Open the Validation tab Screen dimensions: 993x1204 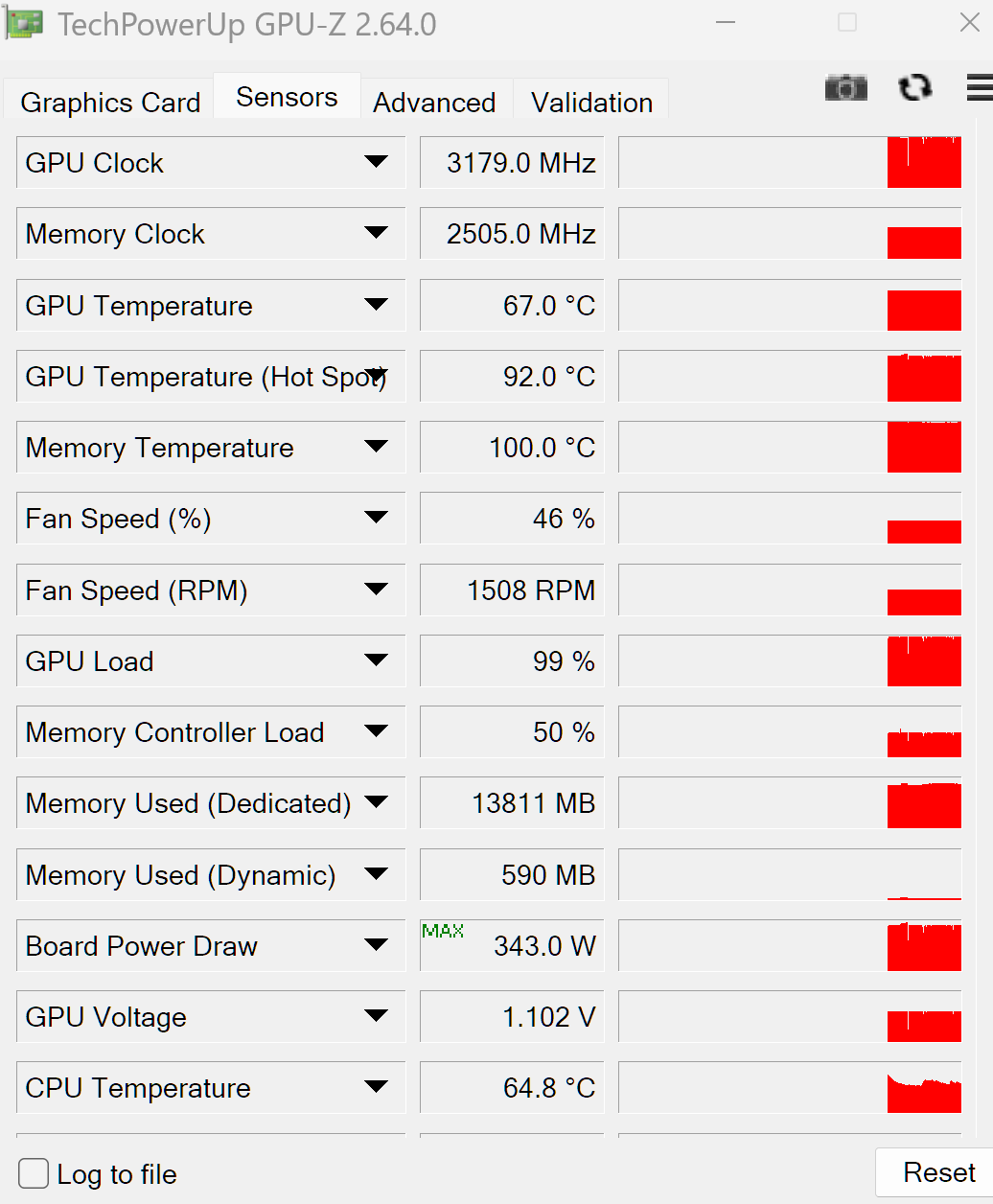click(x=590, y=103)
